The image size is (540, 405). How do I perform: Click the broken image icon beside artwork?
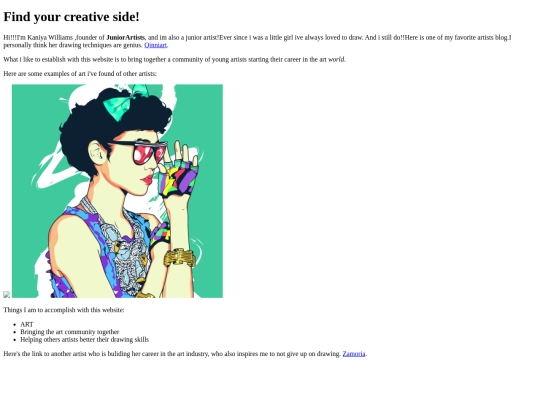tap(7, 294)
